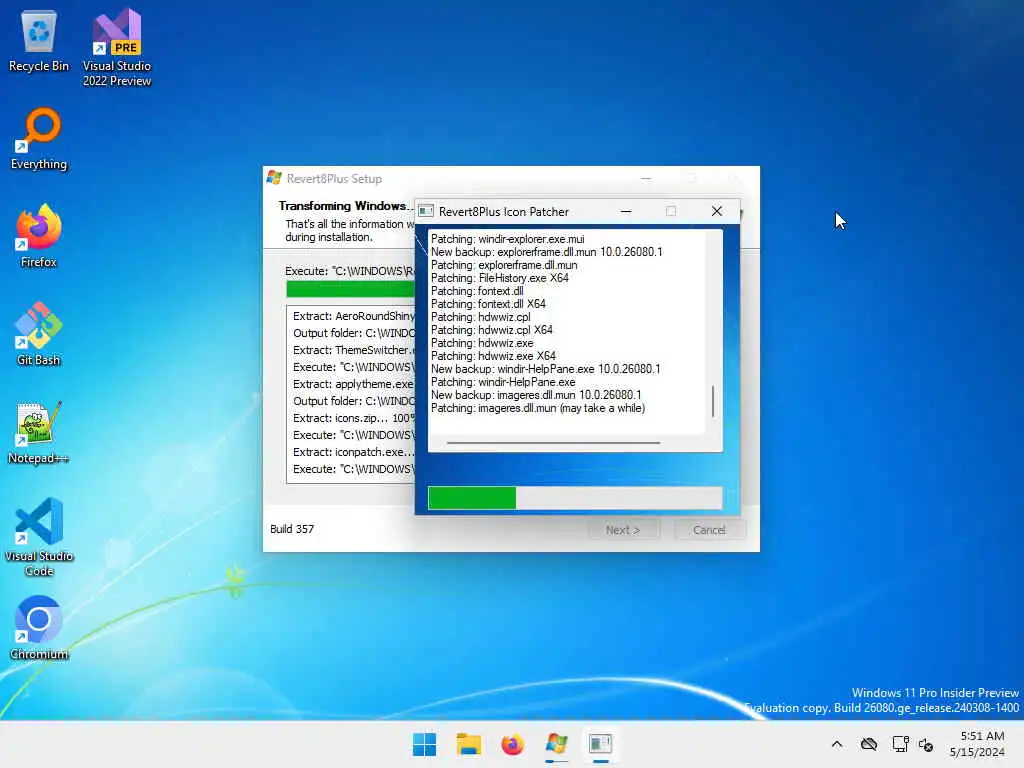Open File Explorer in the taskbar

point(468,744)
